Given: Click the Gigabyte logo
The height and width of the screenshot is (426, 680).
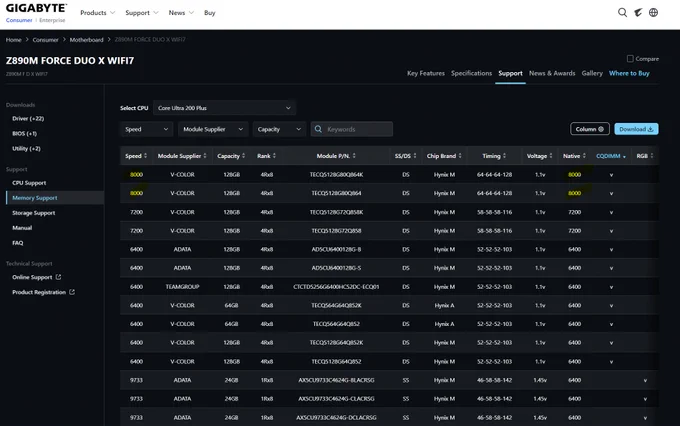Looking at the screenshot, I should tap(36, 8).
